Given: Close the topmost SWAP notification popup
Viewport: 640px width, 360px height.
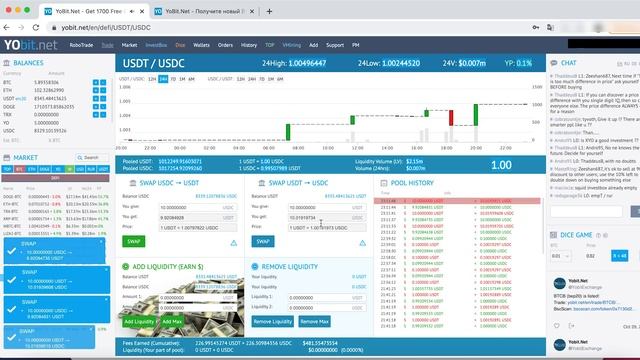Looking at the screenshot, I should point(101,242).
